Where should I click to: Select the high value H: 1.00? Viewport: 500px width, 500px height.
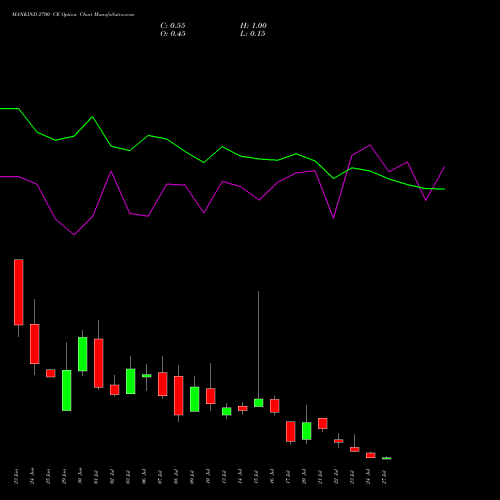pos(253,26)
